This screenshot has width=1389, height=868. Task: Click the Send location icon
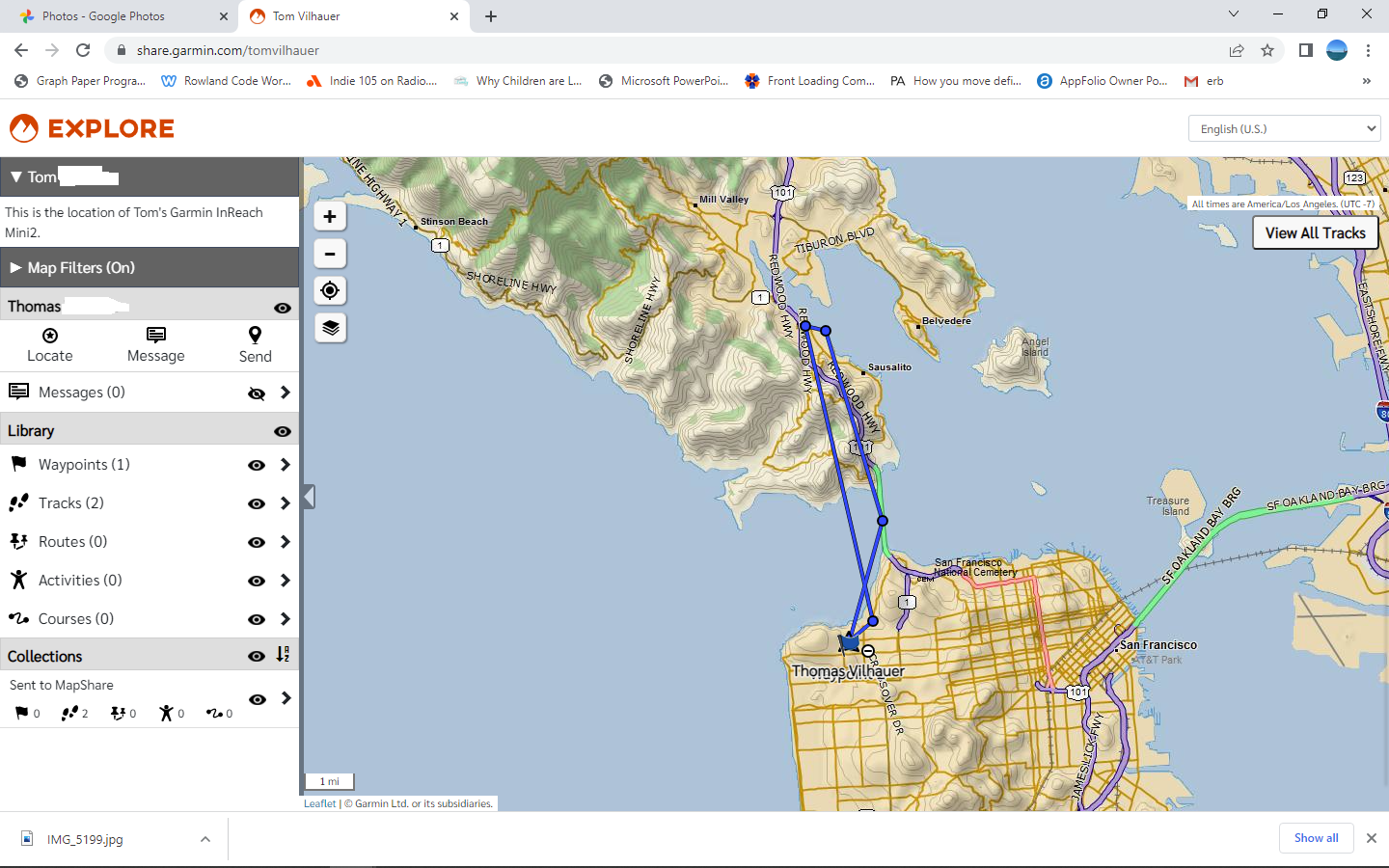tap(255, 335)
